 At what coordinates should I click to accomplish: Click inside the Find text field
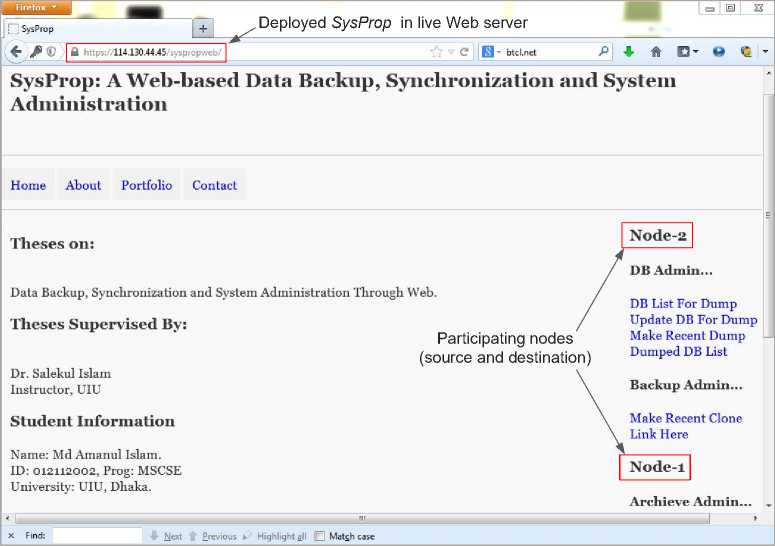[97, 536]
